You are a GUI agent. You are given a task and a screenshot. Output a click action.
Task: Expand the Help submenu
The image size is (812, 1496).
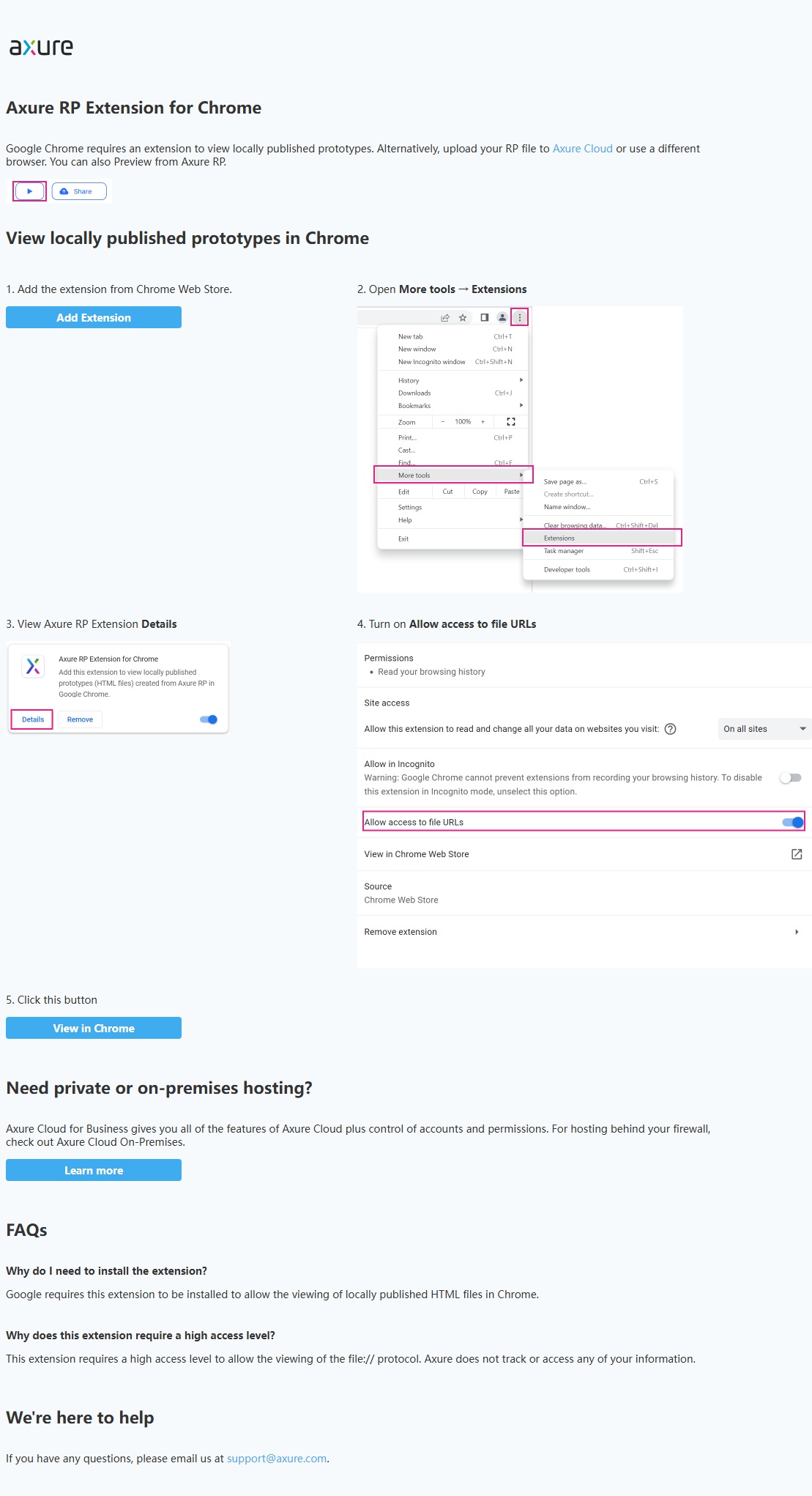(x=454, y=520)
